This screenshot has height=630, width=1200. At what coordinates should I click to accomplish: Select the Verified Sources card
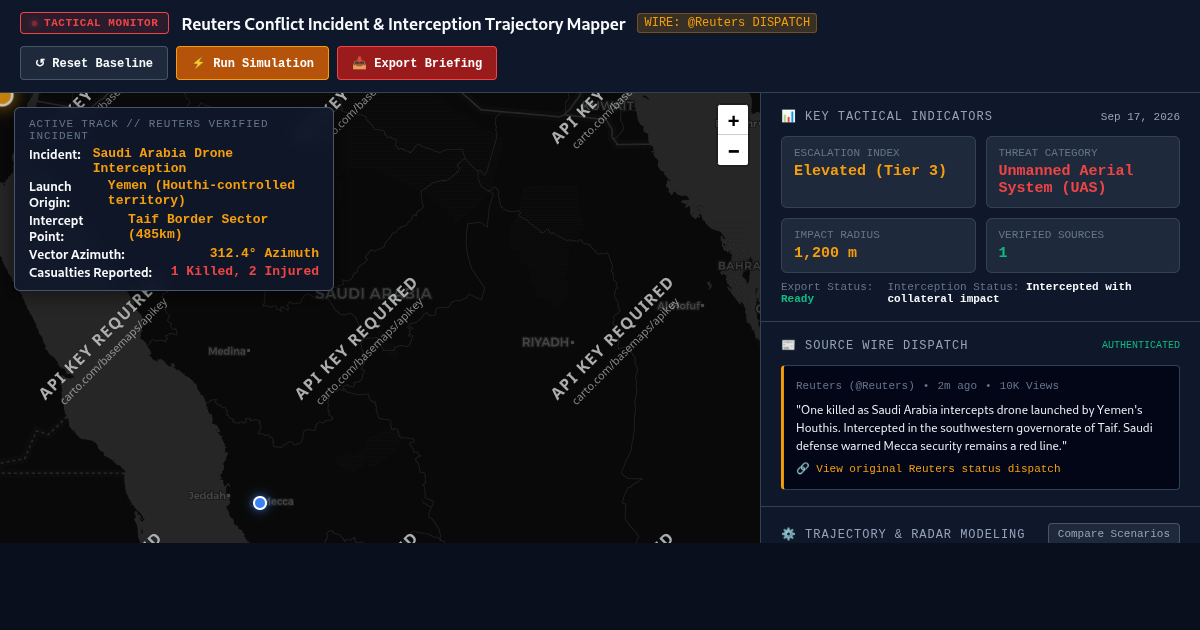coord(1083,245)
